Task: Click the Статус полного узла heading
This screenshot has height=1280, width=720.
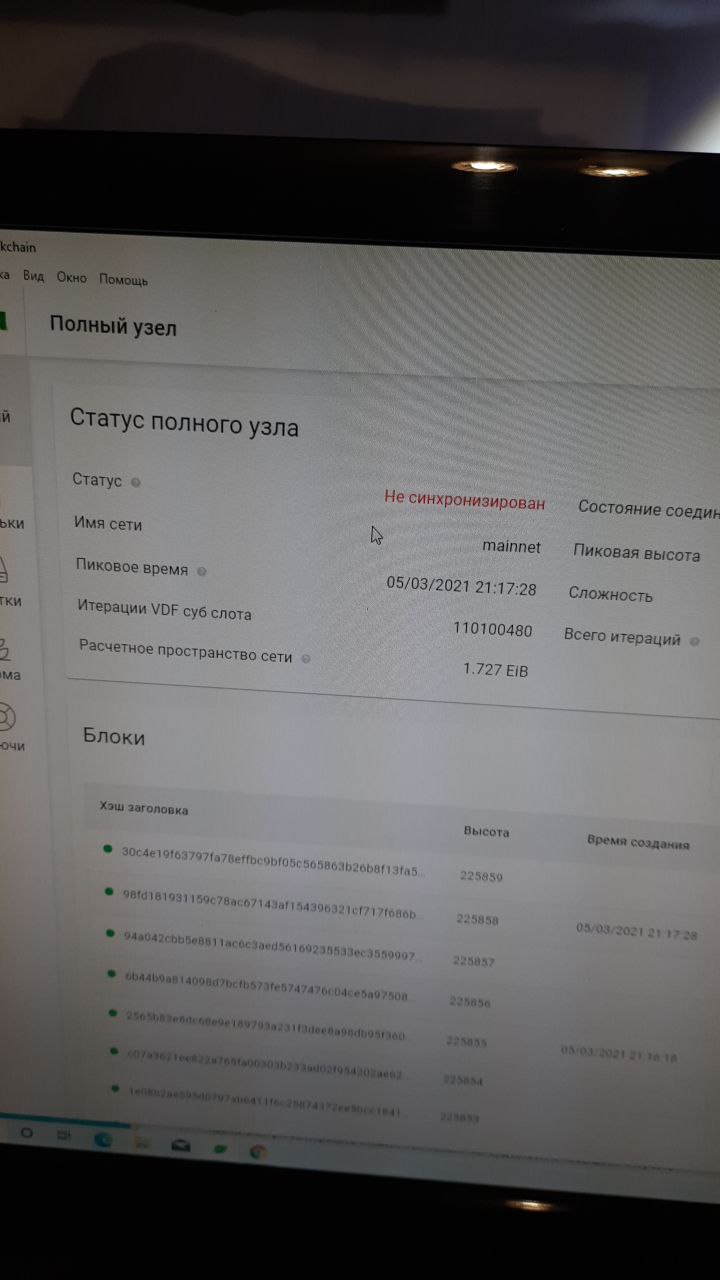Action: 184,422
